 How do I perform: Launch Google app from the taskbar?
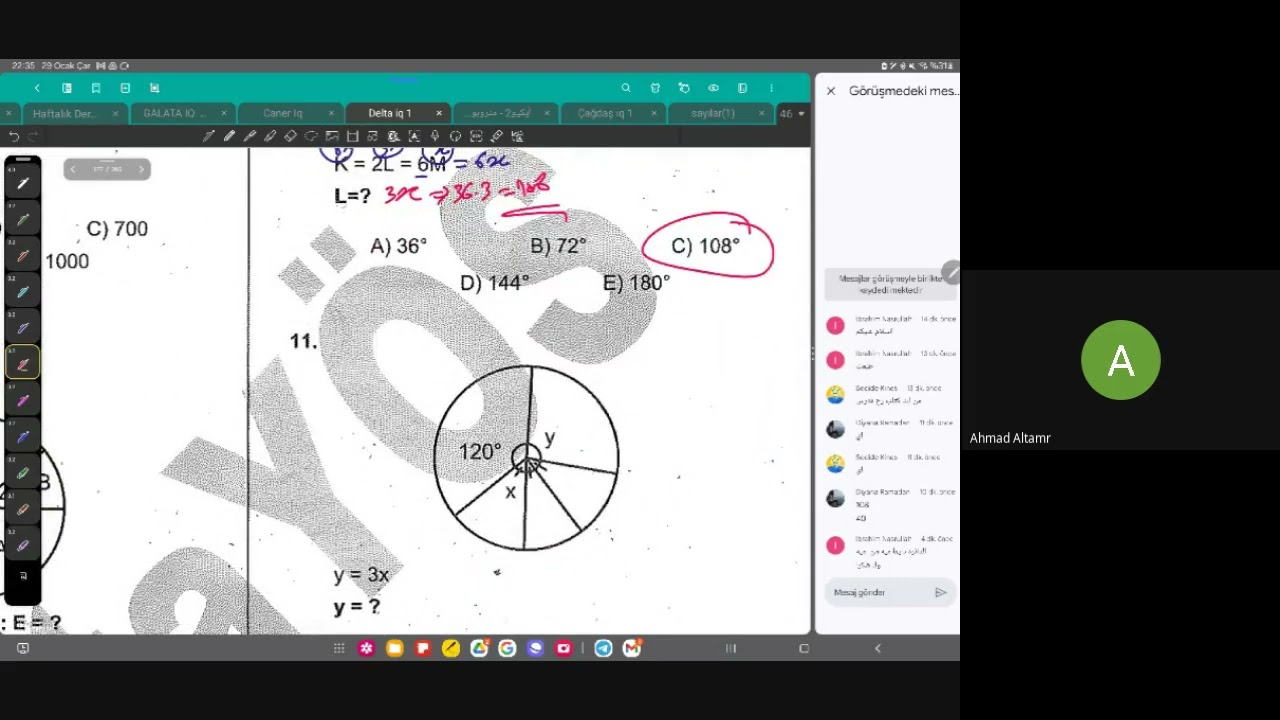click(507, 648)
